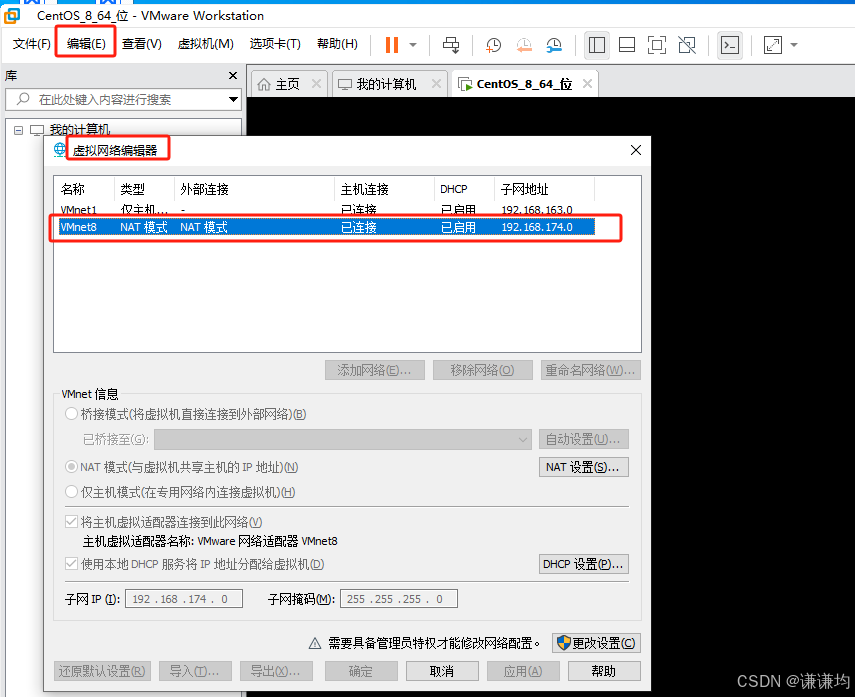Viewport: 855px width, 697px height.
Task: Click the full screen mode icon
Action: tap(657, 45)
